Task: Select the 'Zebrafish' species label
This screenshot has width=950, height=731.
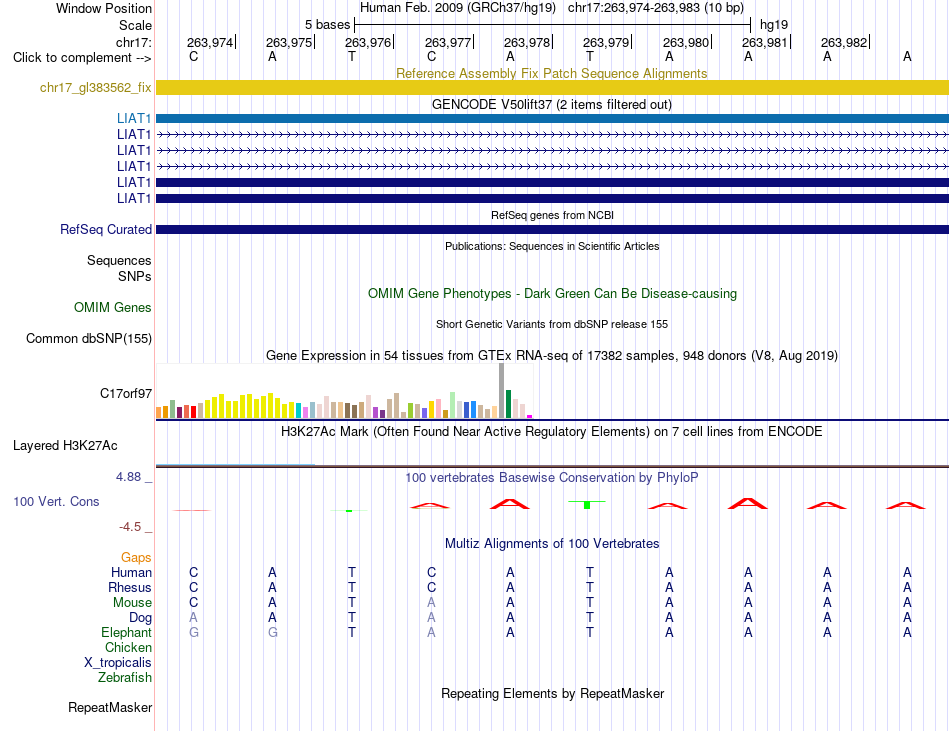Action: coord(125,678)
